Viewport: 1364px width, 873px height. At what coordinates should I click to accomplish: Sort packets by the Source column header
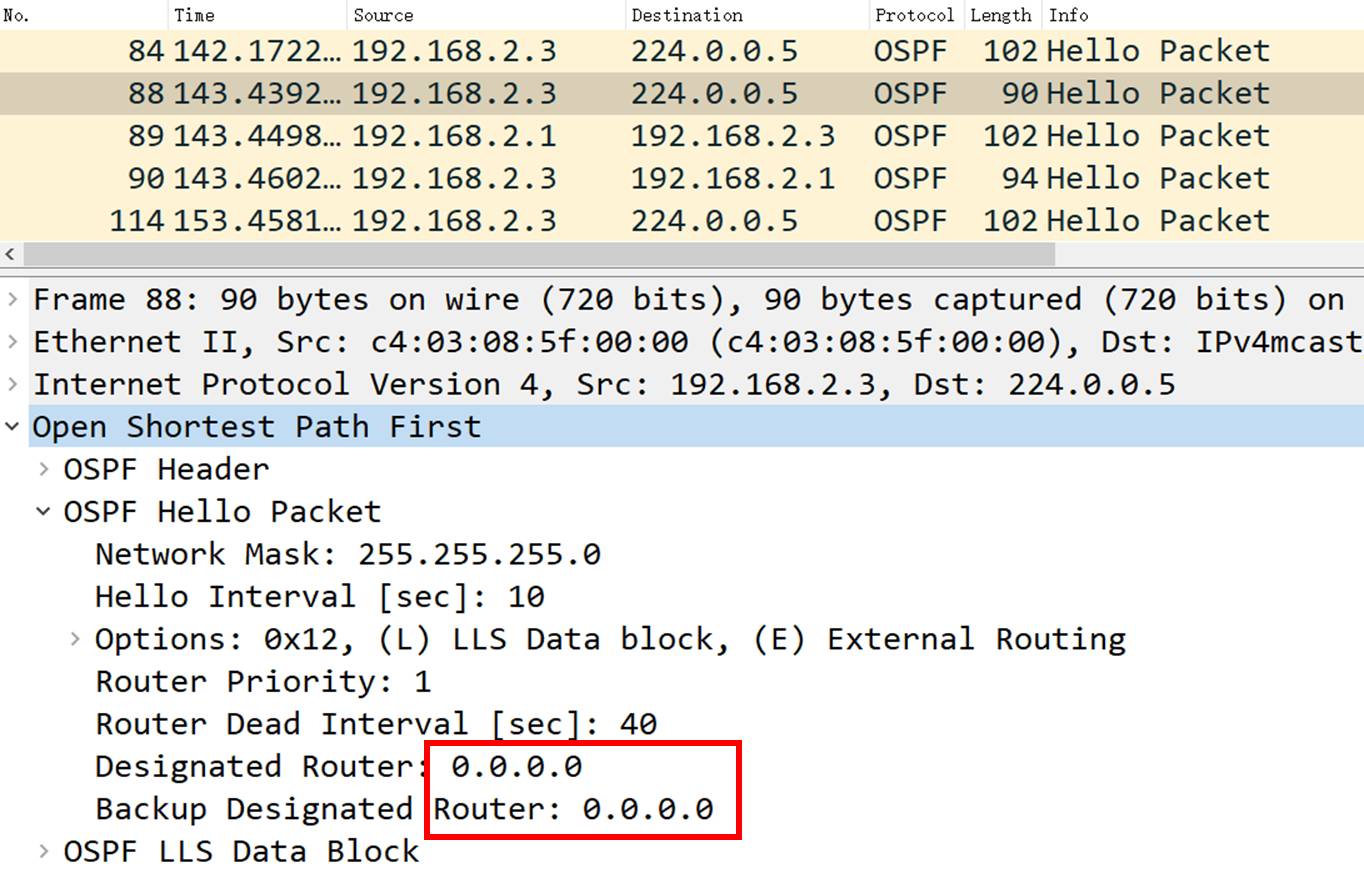(x=383, y=15)
